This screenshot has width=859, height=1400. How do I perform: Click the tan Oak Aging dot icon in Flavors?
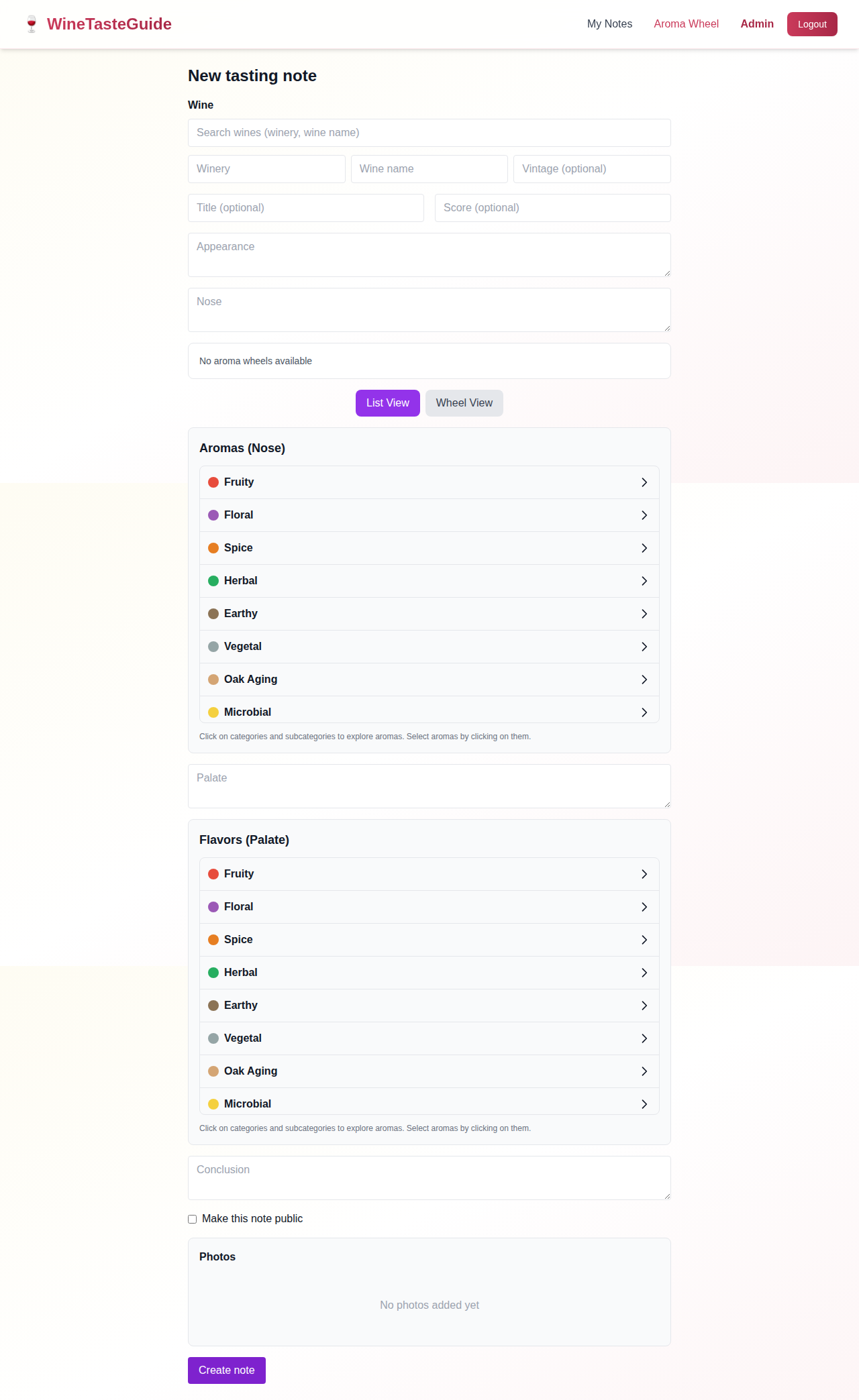[213, 1071]
